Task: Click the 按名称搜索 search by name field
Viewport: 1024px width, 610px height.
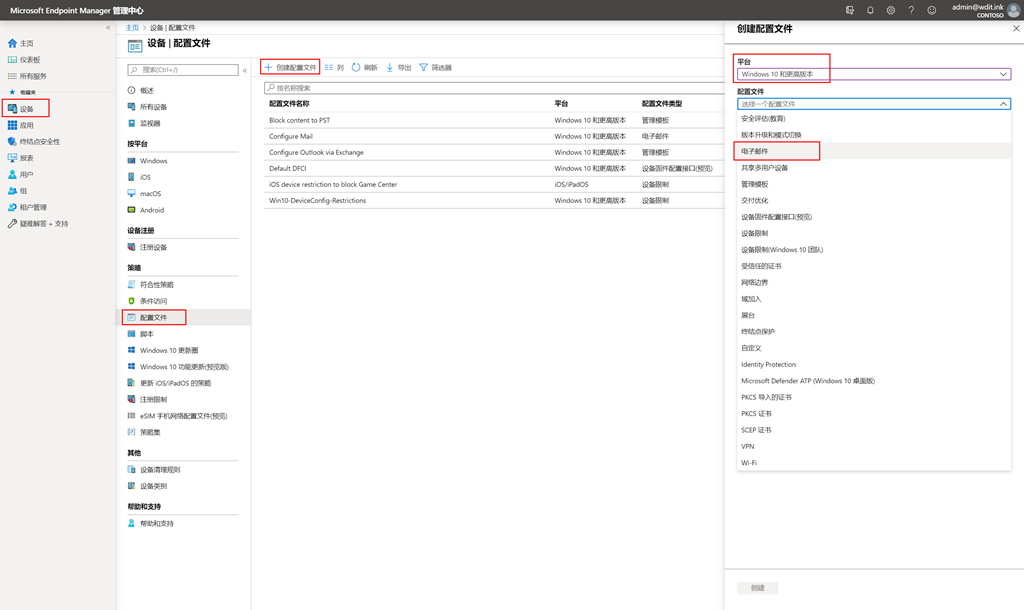Action: tap(494, 88)
